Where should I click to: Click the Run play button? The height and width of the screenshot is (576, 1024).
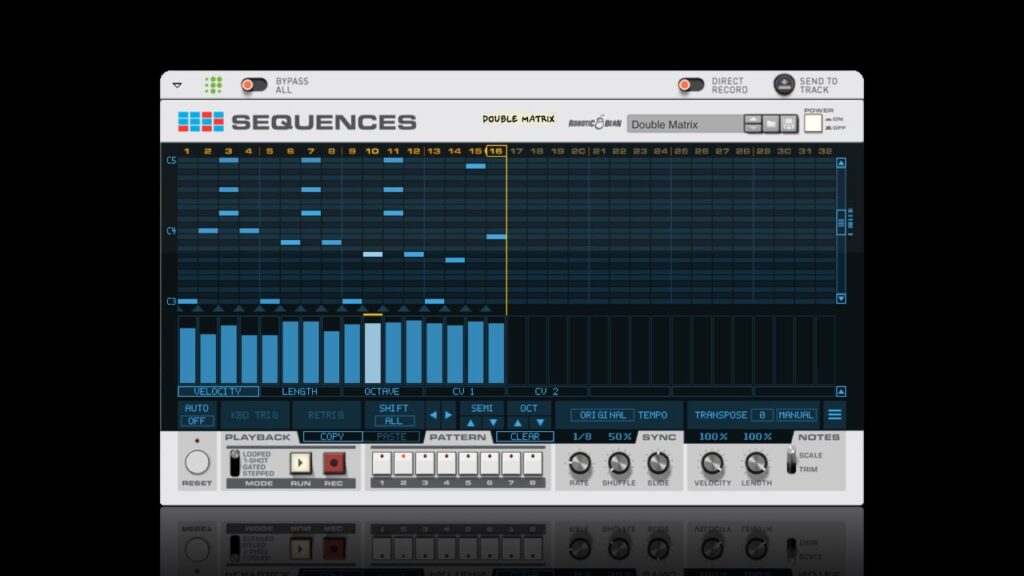300,463
